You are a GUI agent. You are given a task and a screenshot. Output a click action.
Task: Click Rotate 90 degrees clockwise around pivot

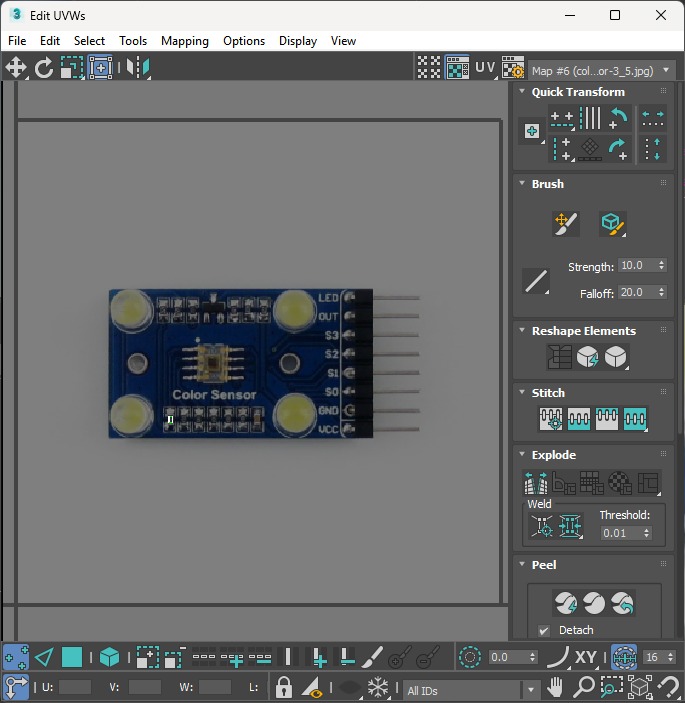pos(618,149)
